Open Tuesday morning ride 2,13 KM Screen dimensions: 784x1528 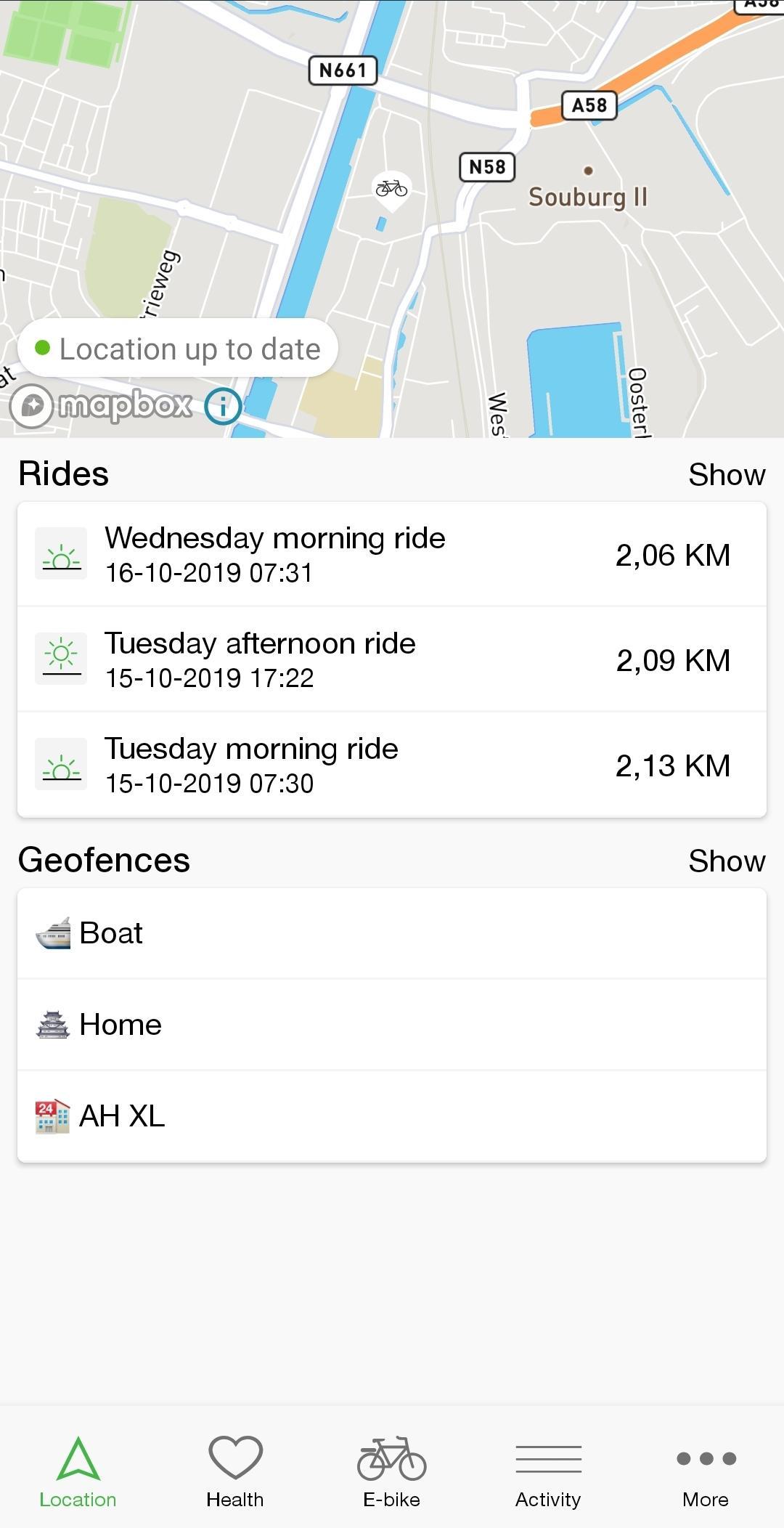pyautogui.click(x=392, y=765)
